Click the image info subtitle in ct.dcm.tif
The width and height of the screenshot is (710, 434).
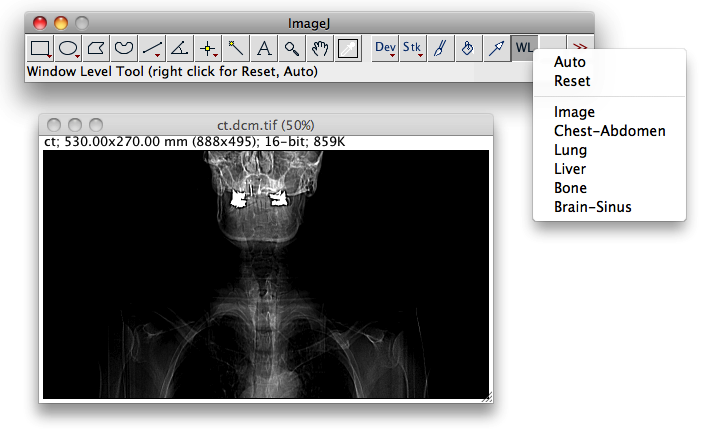pyautogui.click(x=194, y=142)
